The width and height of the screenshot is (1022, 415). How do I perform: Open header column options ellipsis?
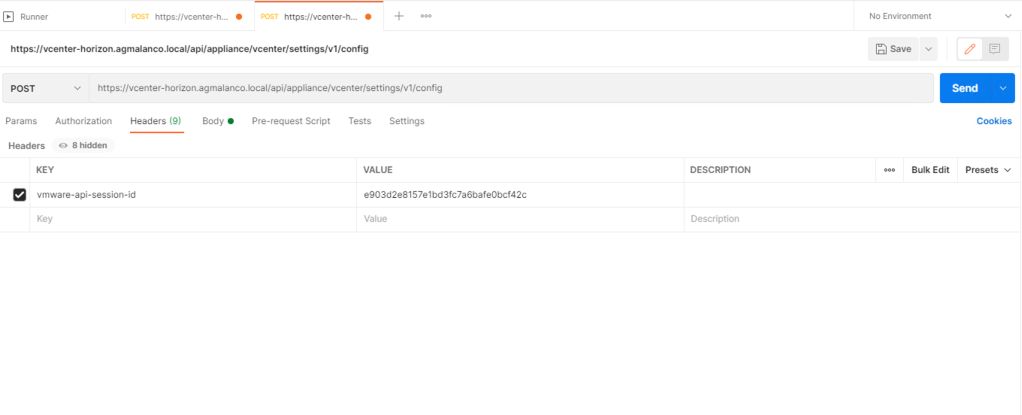pos(889,170)
